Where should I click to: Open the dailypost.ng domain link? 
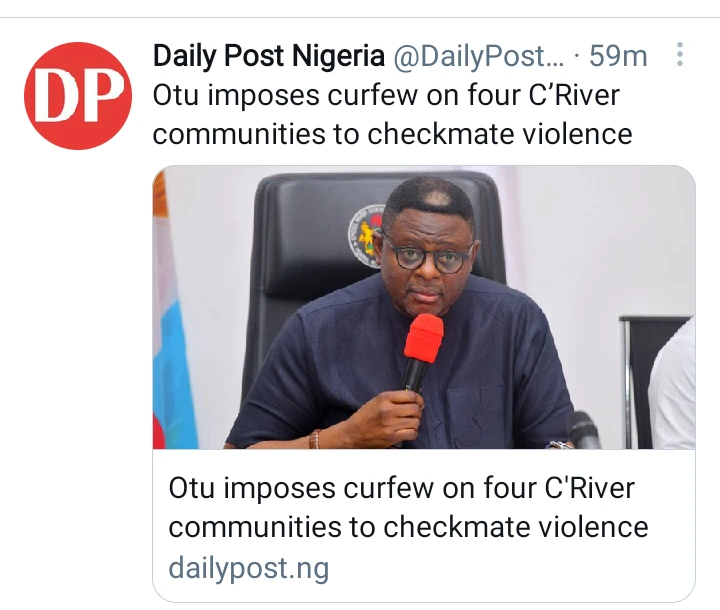[x=248, y=568]
